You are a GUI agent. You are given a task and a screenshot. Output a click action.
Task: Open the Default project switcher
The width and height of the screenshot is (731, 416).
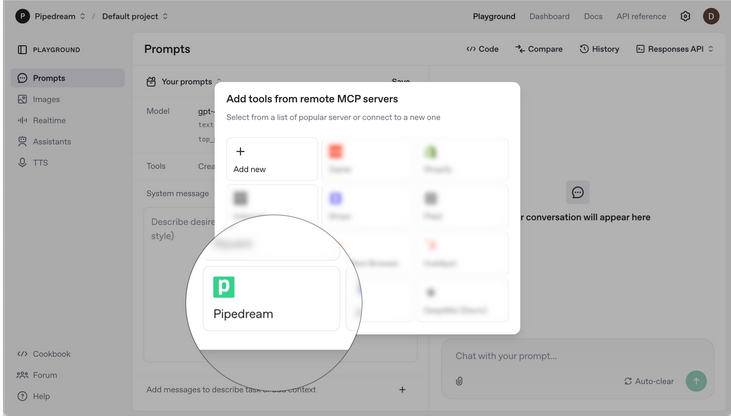pos(135,16)
